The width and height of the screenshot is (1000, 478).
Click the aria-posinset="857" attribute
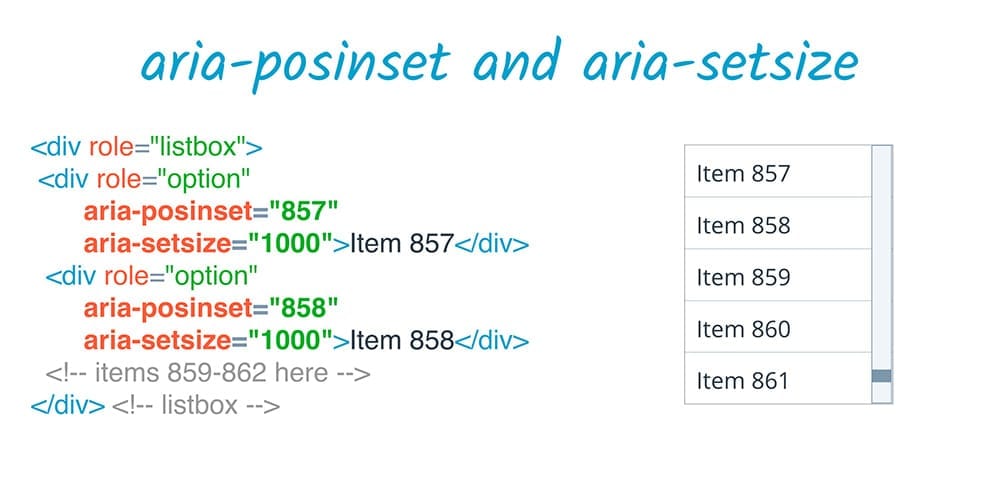pyautogui.click(x=212, y=211)
